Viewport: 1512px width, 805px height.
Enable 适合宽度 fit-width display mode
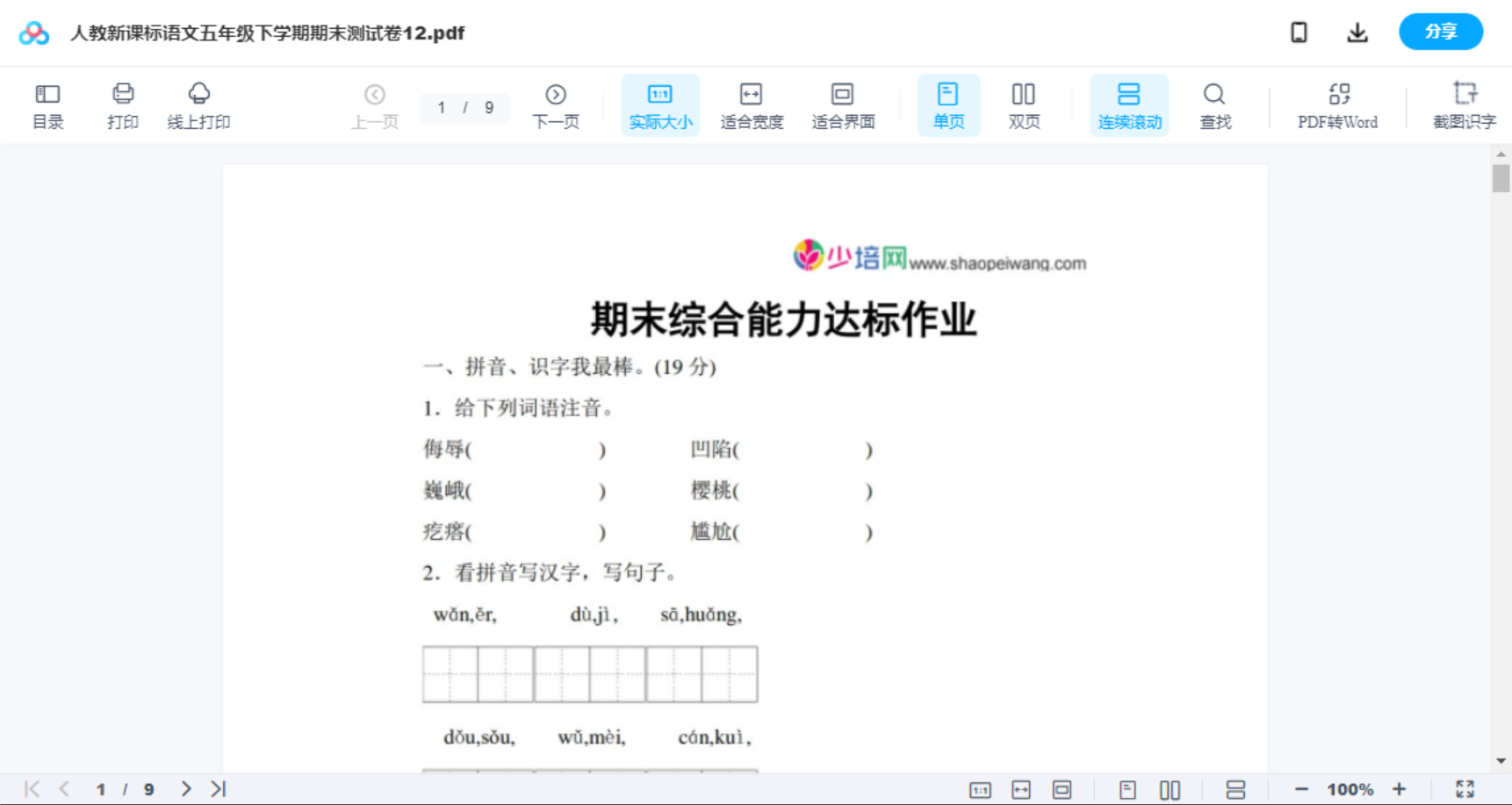pos(751,104)
